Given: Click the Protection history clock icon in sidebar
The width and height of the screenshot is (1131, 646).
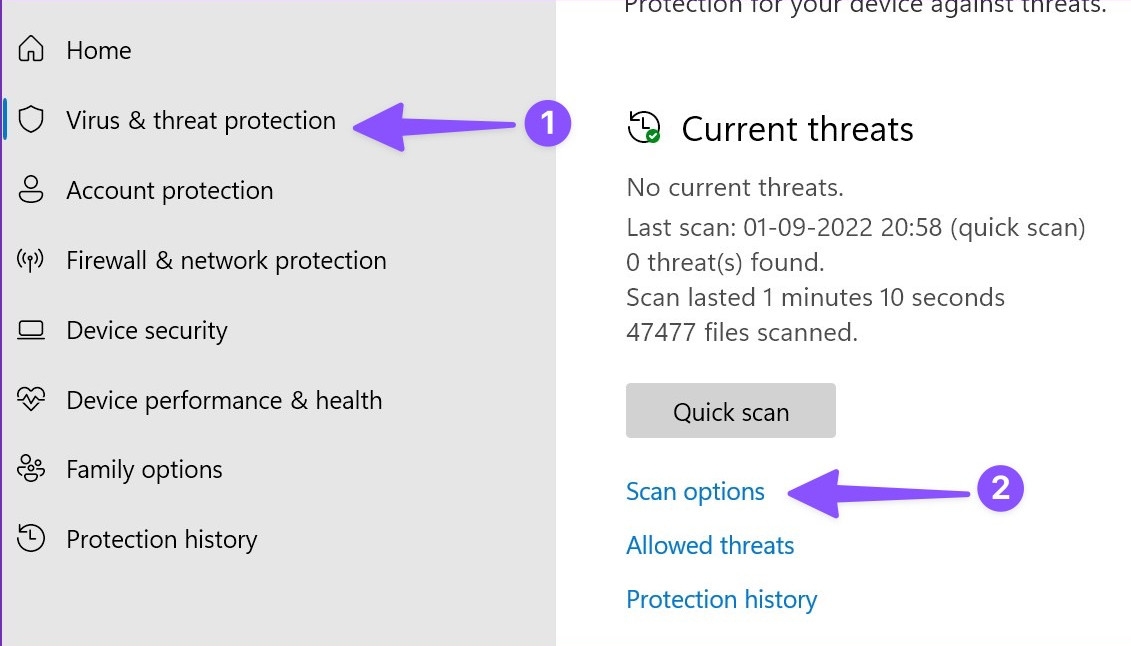Looking at the screenshot, I should (x=32, y=539).
